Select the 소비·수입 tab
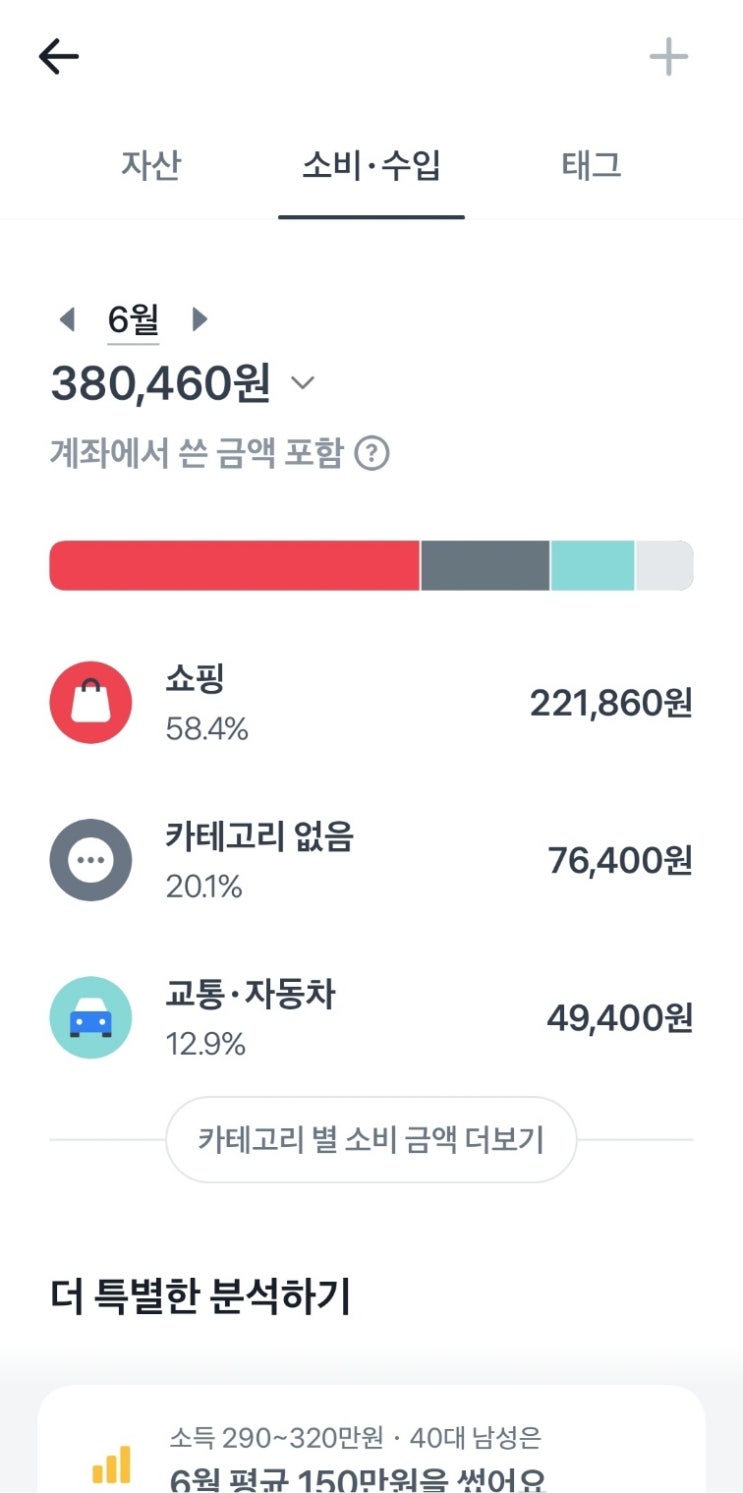743x1493 pixels. [371, 165]
